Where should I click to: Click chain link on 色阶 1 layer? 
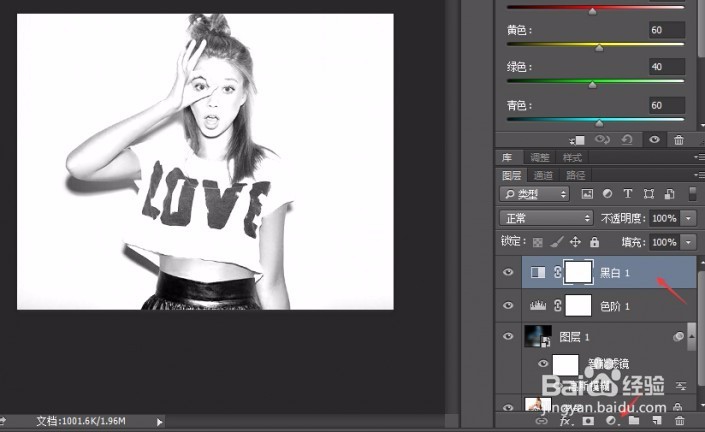558,306
